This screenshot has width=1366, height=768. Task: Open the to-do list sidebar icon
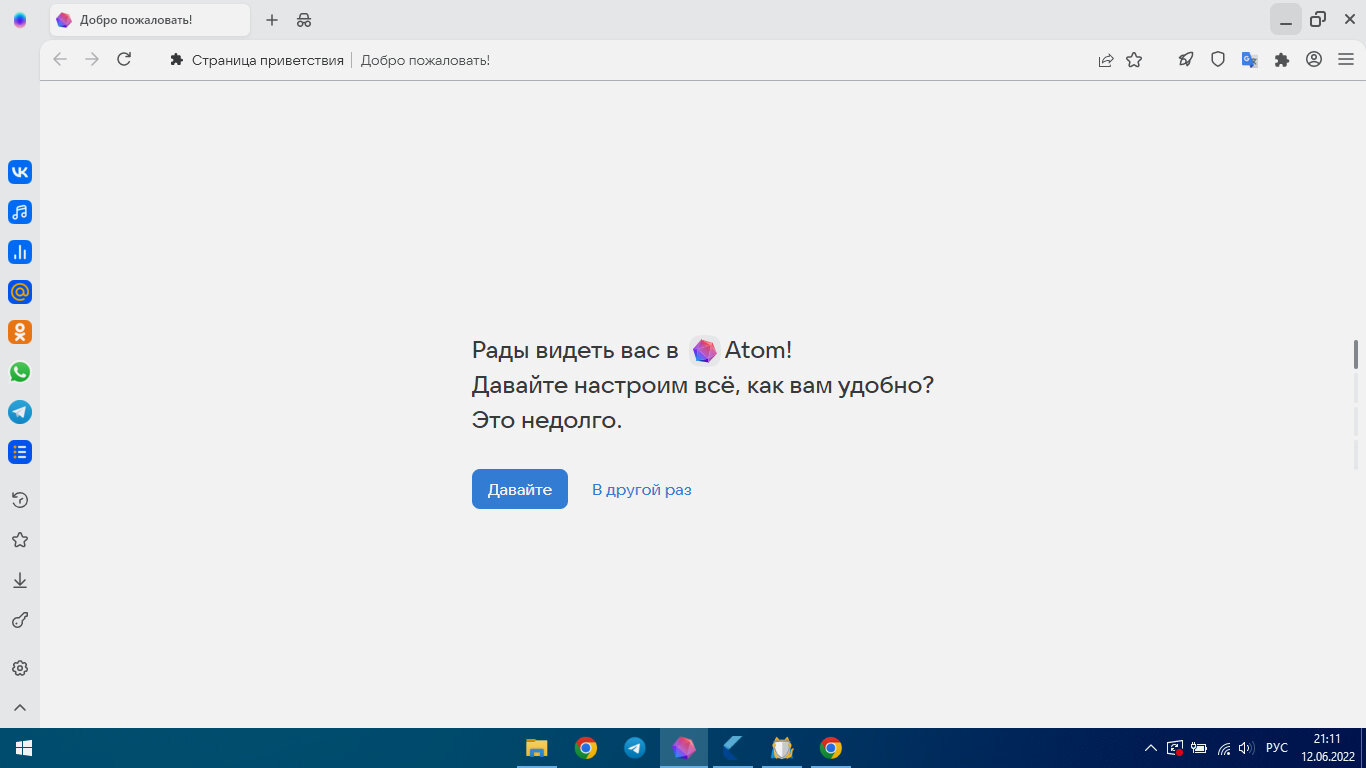(20, 452)
